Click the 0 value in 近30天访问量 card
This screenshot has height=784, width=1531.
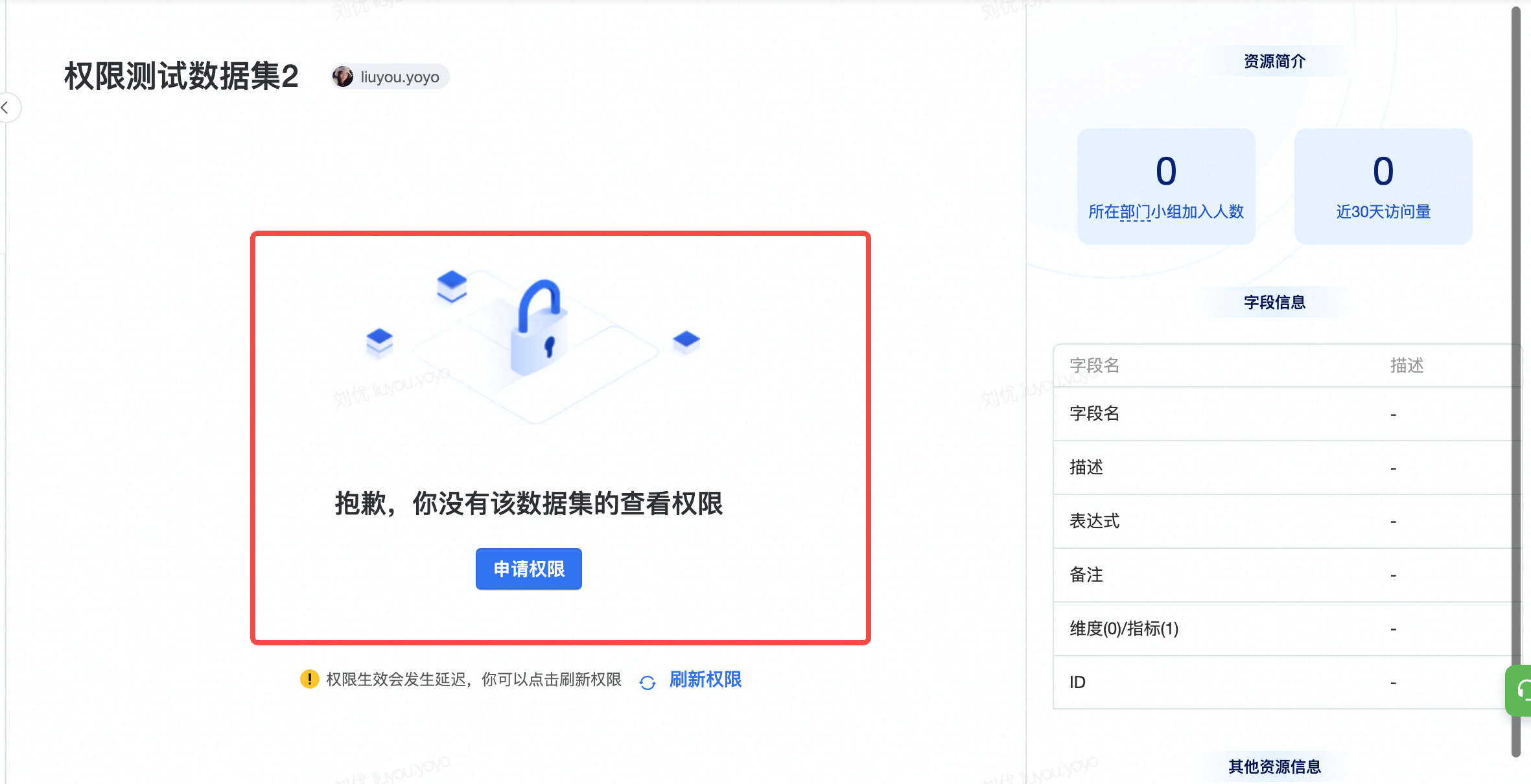pyautogui.click(x=1383, y=171)
